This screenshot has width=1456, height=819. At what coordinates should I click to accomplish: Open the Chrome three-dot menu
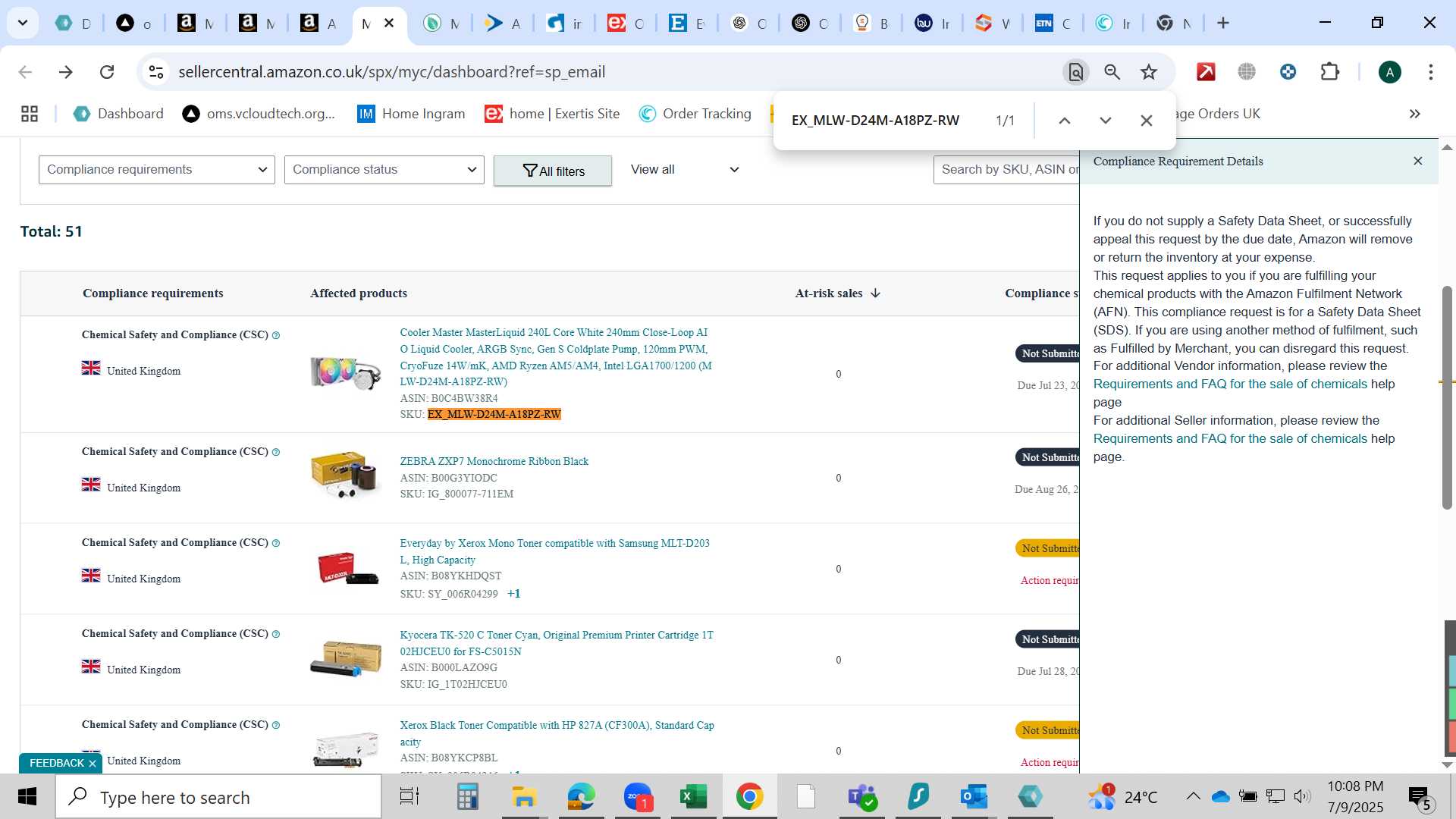click(x=1430, y=72)
